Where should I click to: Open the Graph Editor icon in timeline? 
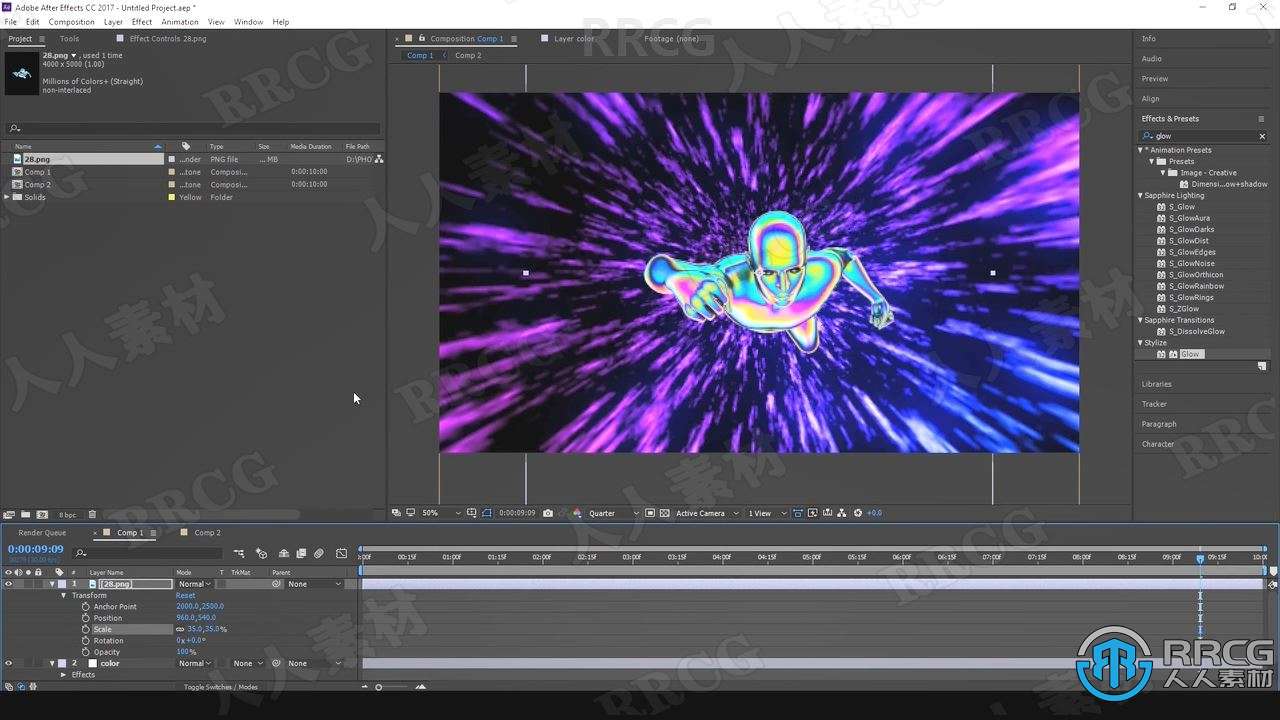[342, 553]
